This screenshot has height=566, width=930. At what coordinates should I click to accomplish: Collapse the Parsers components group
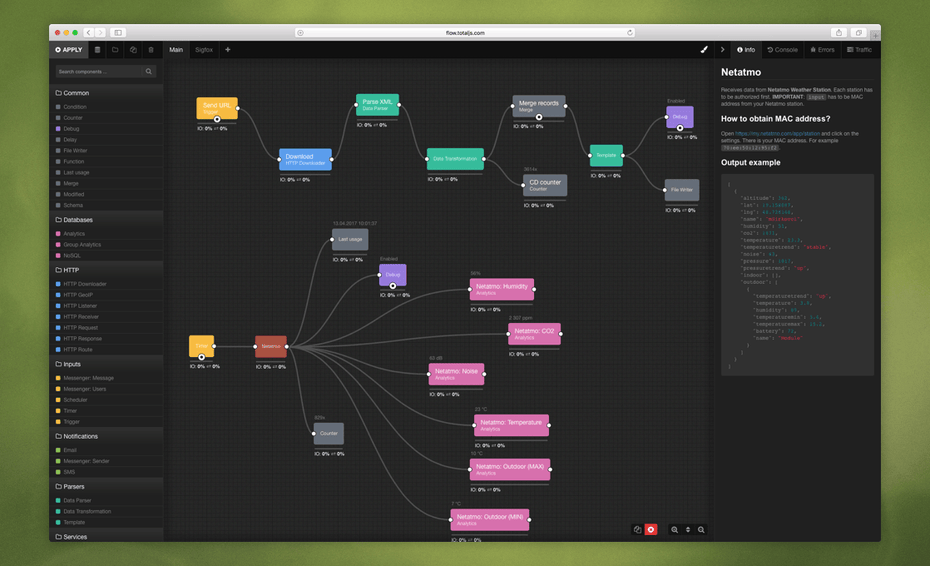click(x=106, y=486)
